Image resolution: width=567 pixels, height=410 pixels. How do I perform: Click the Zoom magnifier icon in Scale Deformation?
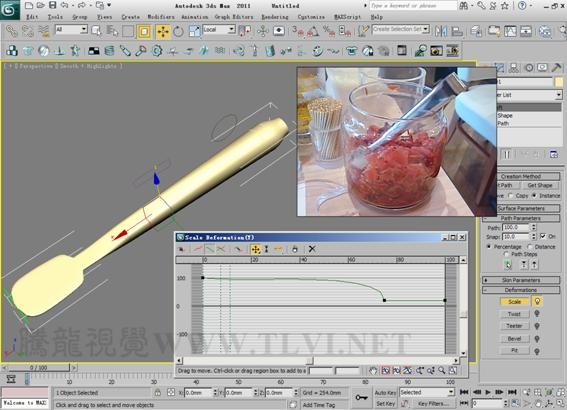point(442,371)
